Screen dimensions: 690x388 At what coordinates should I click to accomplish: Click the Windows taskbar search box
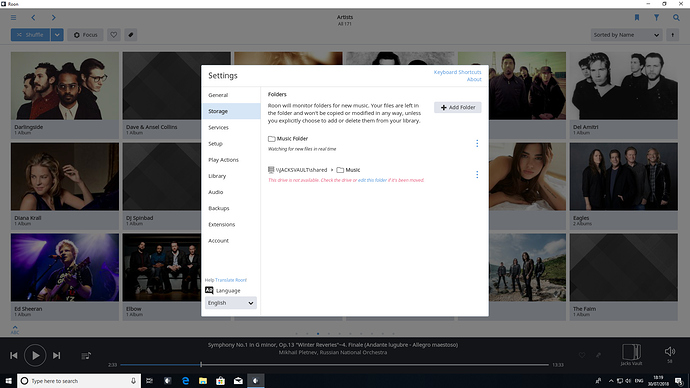[79, 381]
